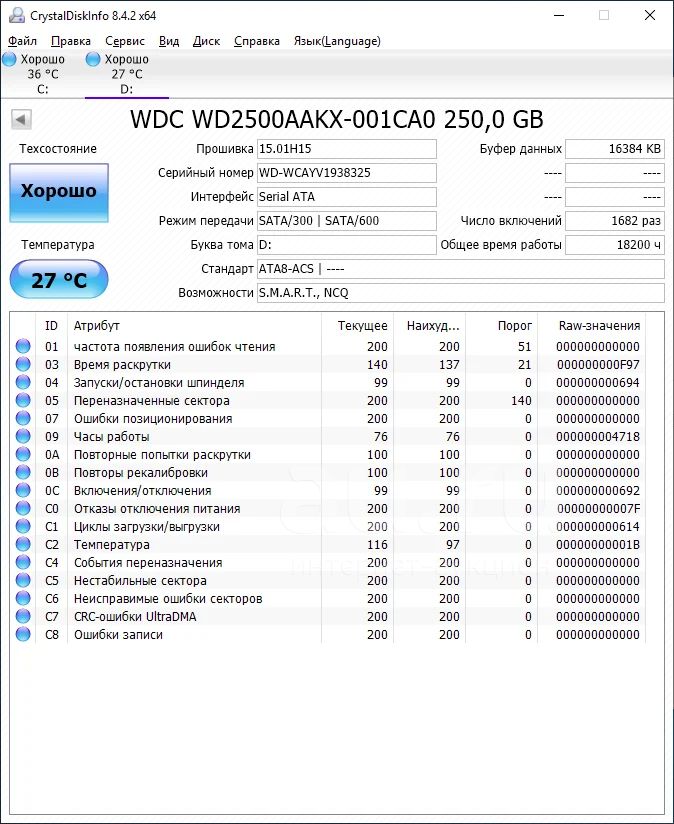Click status orb of attribute C2 Температура
674x824 pixels.
point(23,544)
